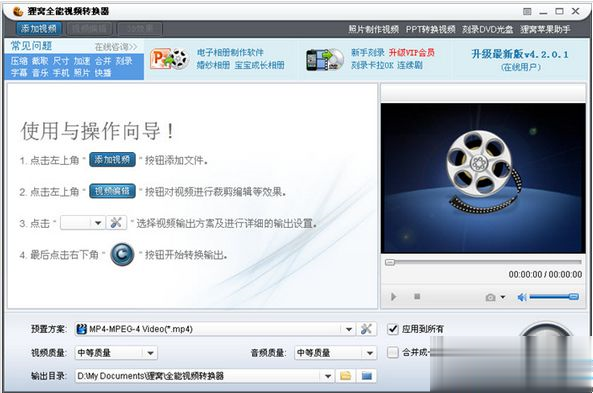Image resolution: width=593 pixels, height=393 pixels.
Task: Click the disabled 3D效果 toolbar button
Action: pos(140,29)
